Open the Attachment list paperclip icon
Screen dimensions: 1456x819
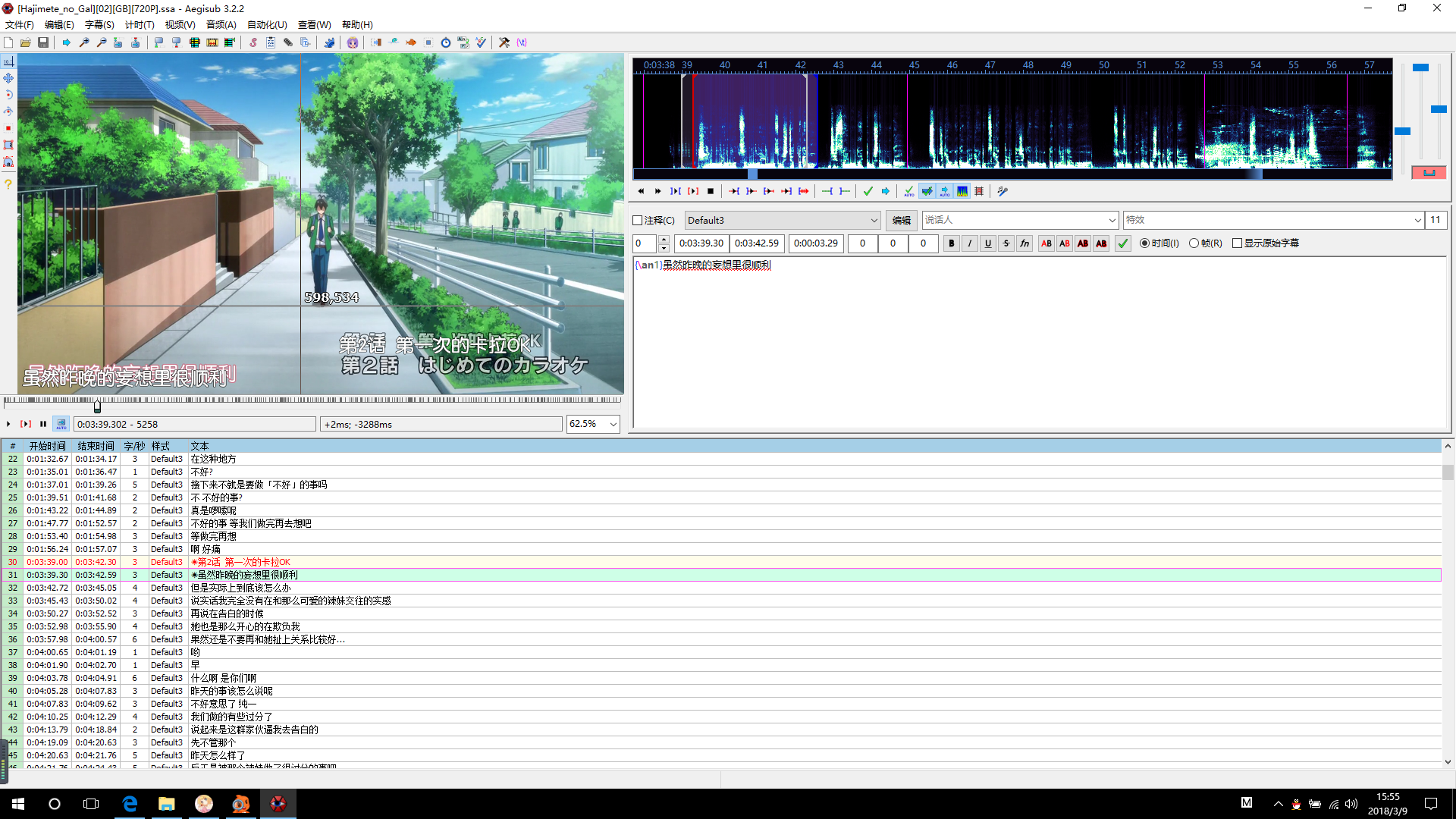coord(288,42)
